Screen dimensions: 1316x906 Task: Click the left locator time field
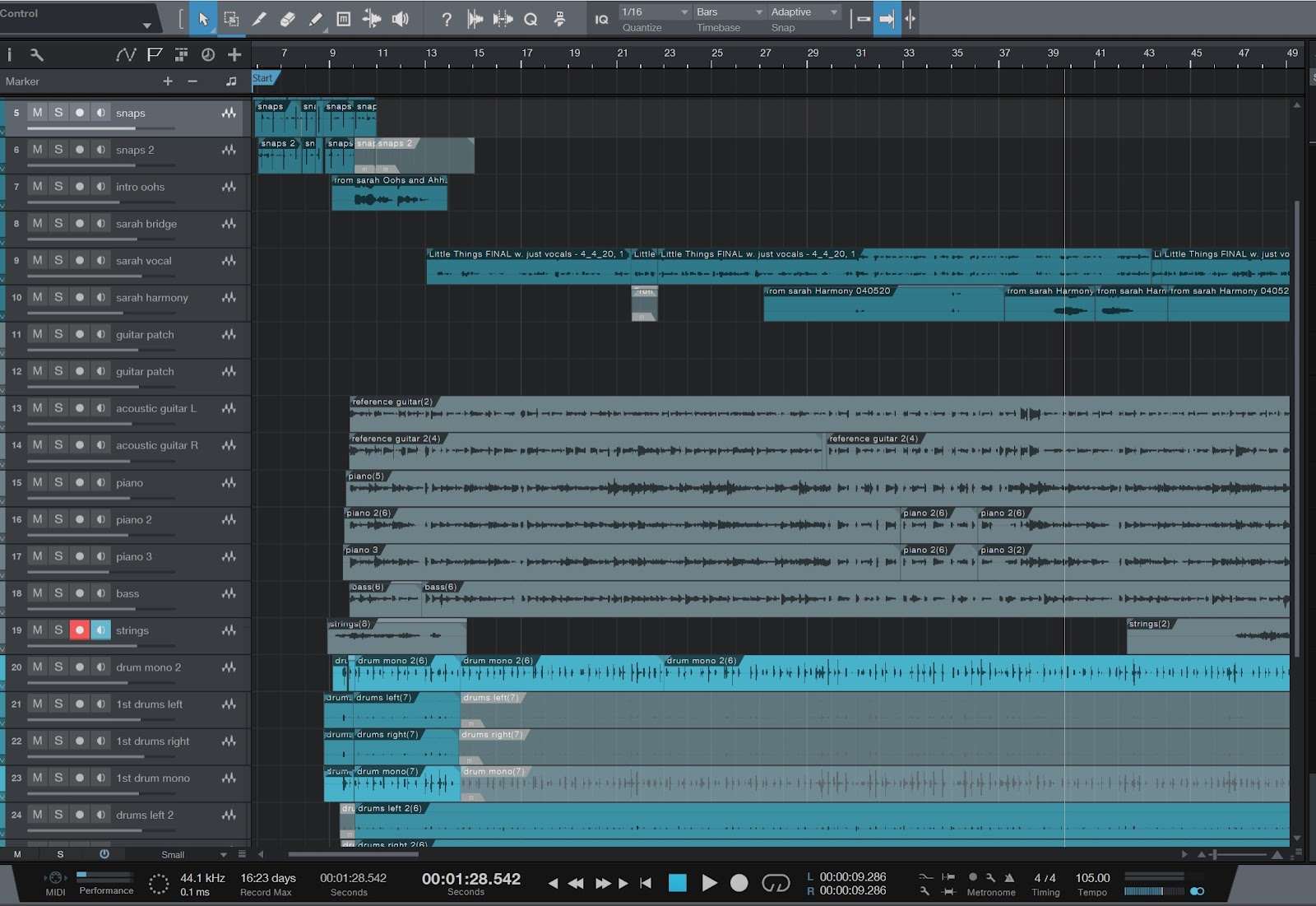pos(852,877)
